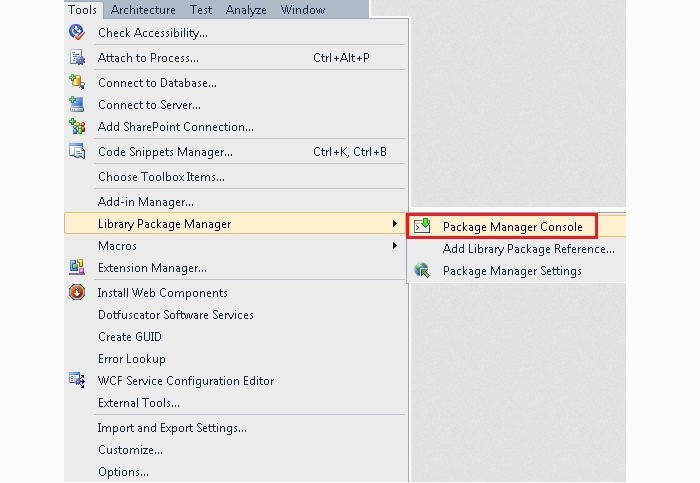This screenshot has width=700, height=483.
Task: Click the Check Accessibility icon
Action: point(77,32)
